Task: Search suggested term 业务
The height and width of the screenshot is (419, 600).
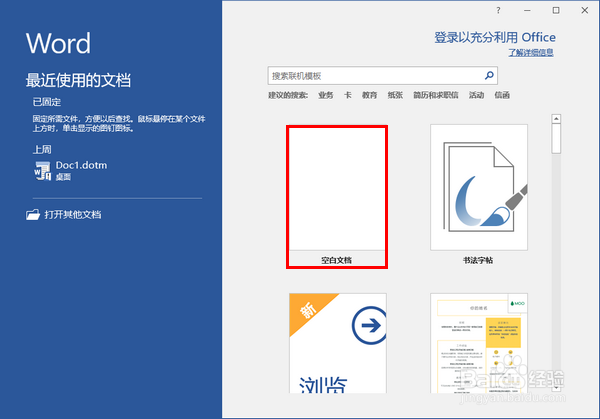Action: pyautogui.click(x=326, y=95)
